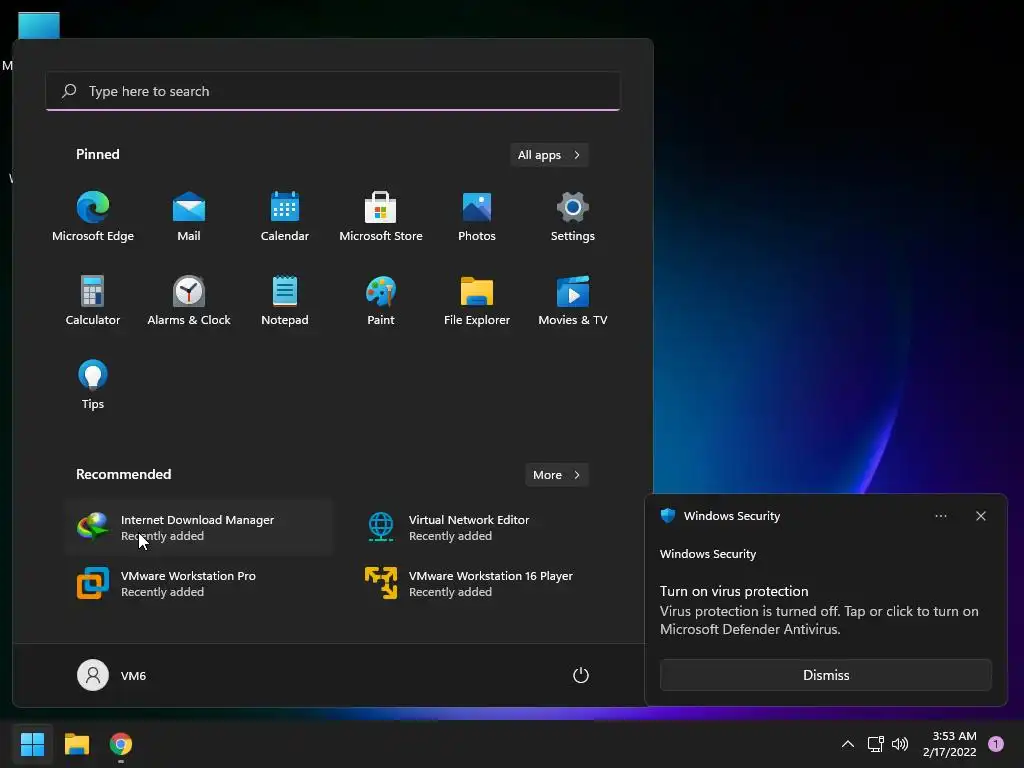Screen dimensions: 1024x768
Task: Click the Type here to search field
Action: 333,91
